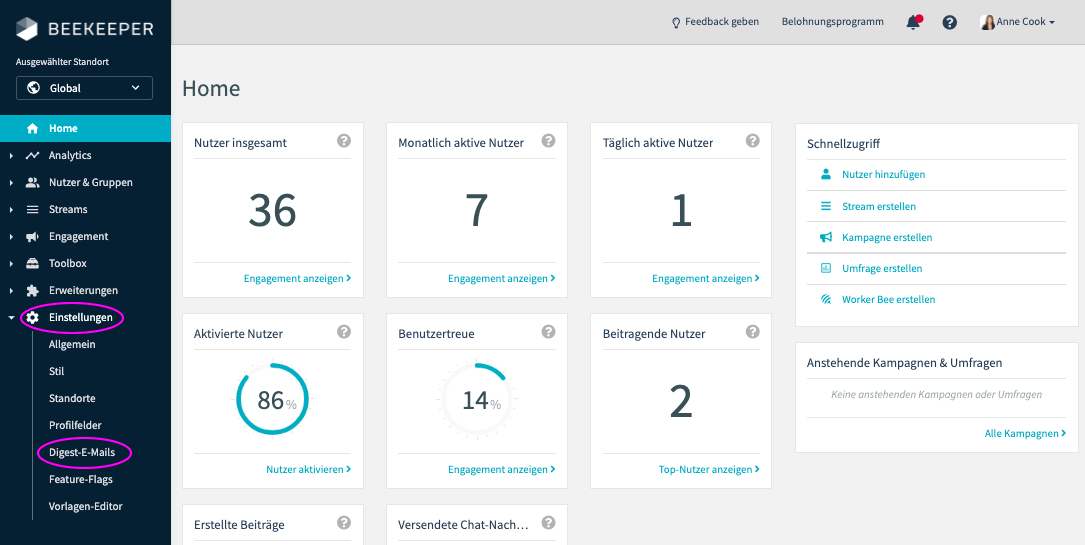Image resolution: width=1085 pixels, height=545 pixels.
Task: Click help icon on Benutzertreue card
Action: point(548,332)
